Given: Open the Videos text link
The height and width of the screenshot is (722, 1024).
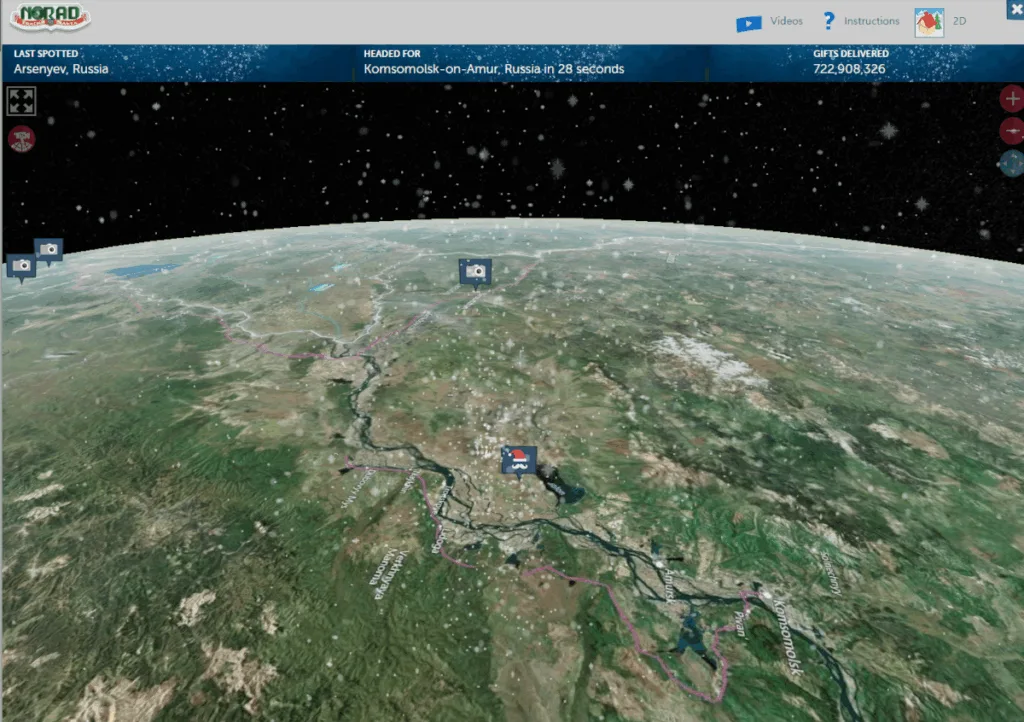Looking at the screenshot, I should tap(786, 21).
